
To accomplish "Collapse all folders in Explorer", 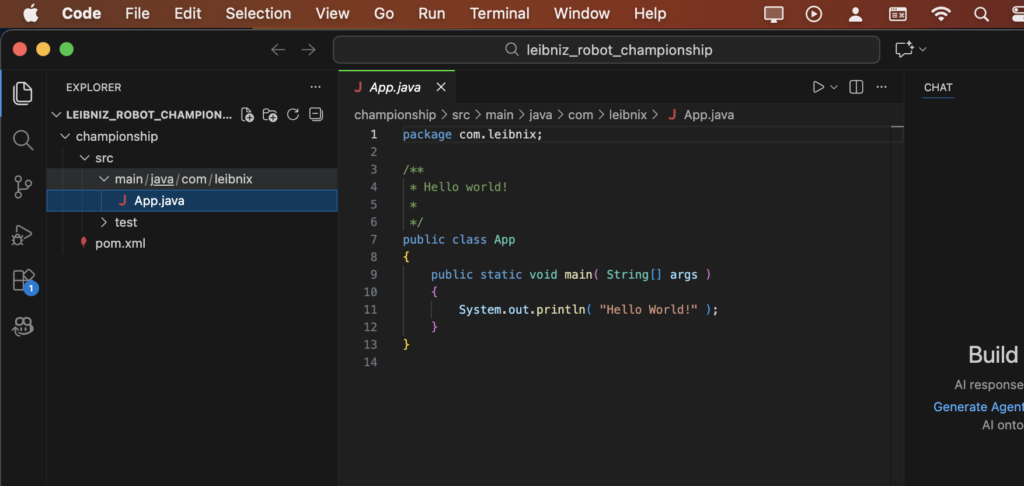I will tap(316, 115).
